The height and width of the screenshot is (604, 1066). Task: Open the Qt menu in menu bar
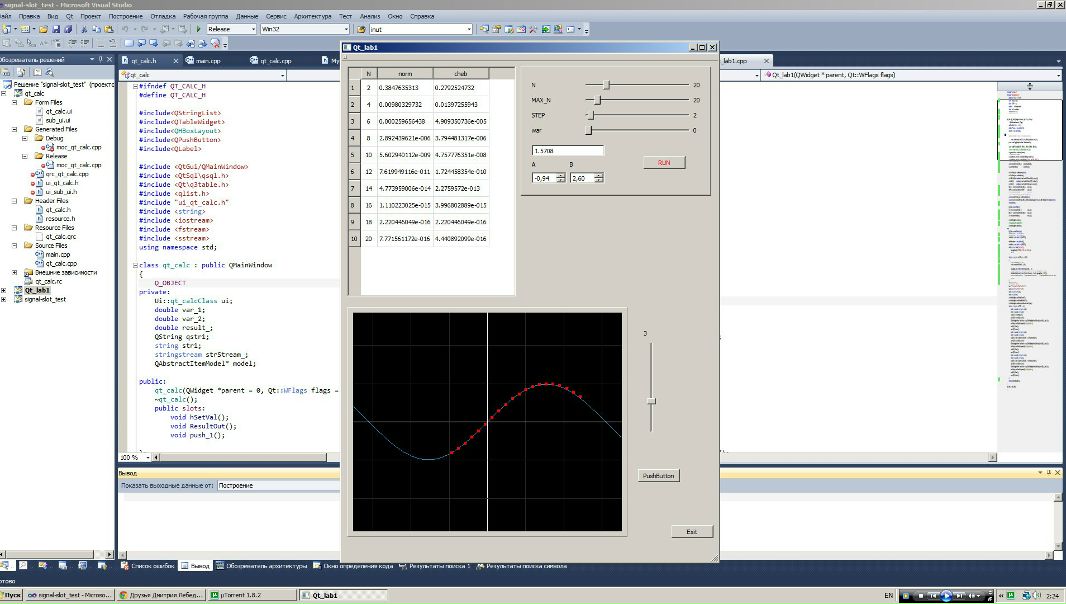click(68, 17)
